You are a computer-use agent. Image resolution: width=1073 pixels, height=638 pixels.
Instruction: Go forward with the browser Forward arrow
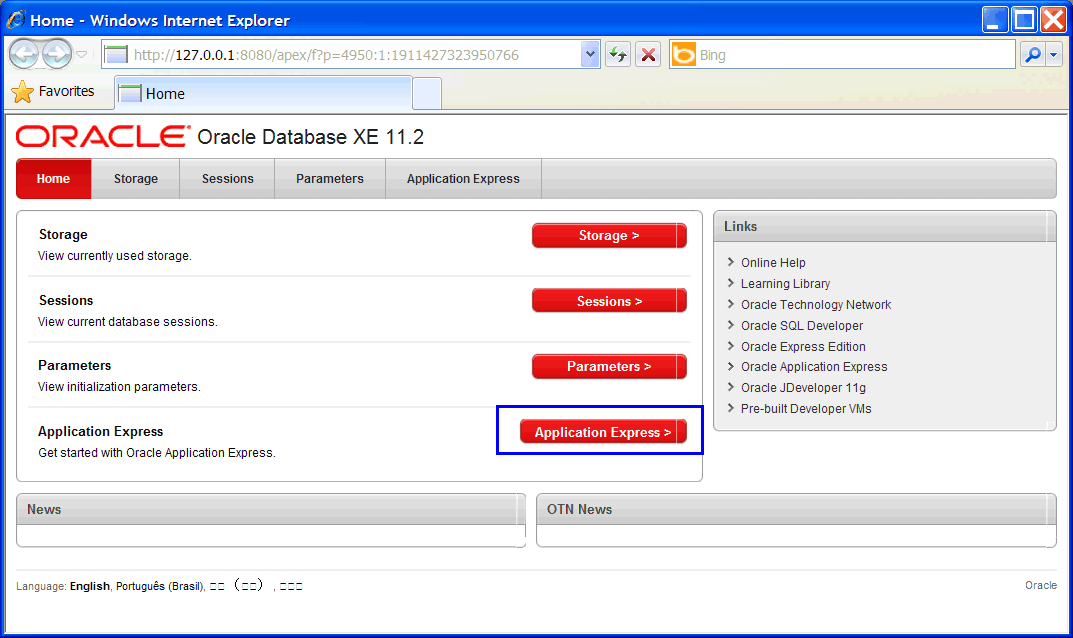pos(57,54)
